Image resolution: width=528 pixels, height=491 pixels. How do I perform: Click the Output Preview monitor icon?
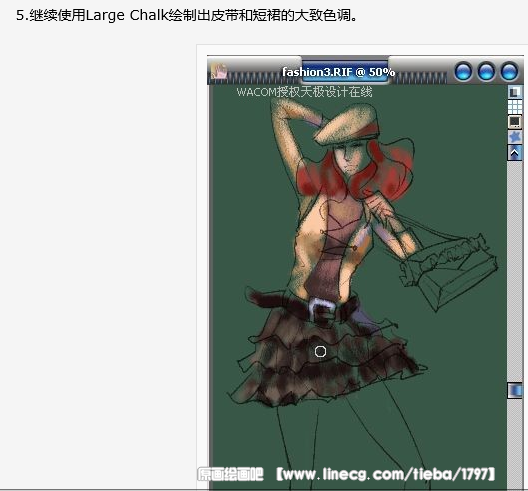point(515,122)
